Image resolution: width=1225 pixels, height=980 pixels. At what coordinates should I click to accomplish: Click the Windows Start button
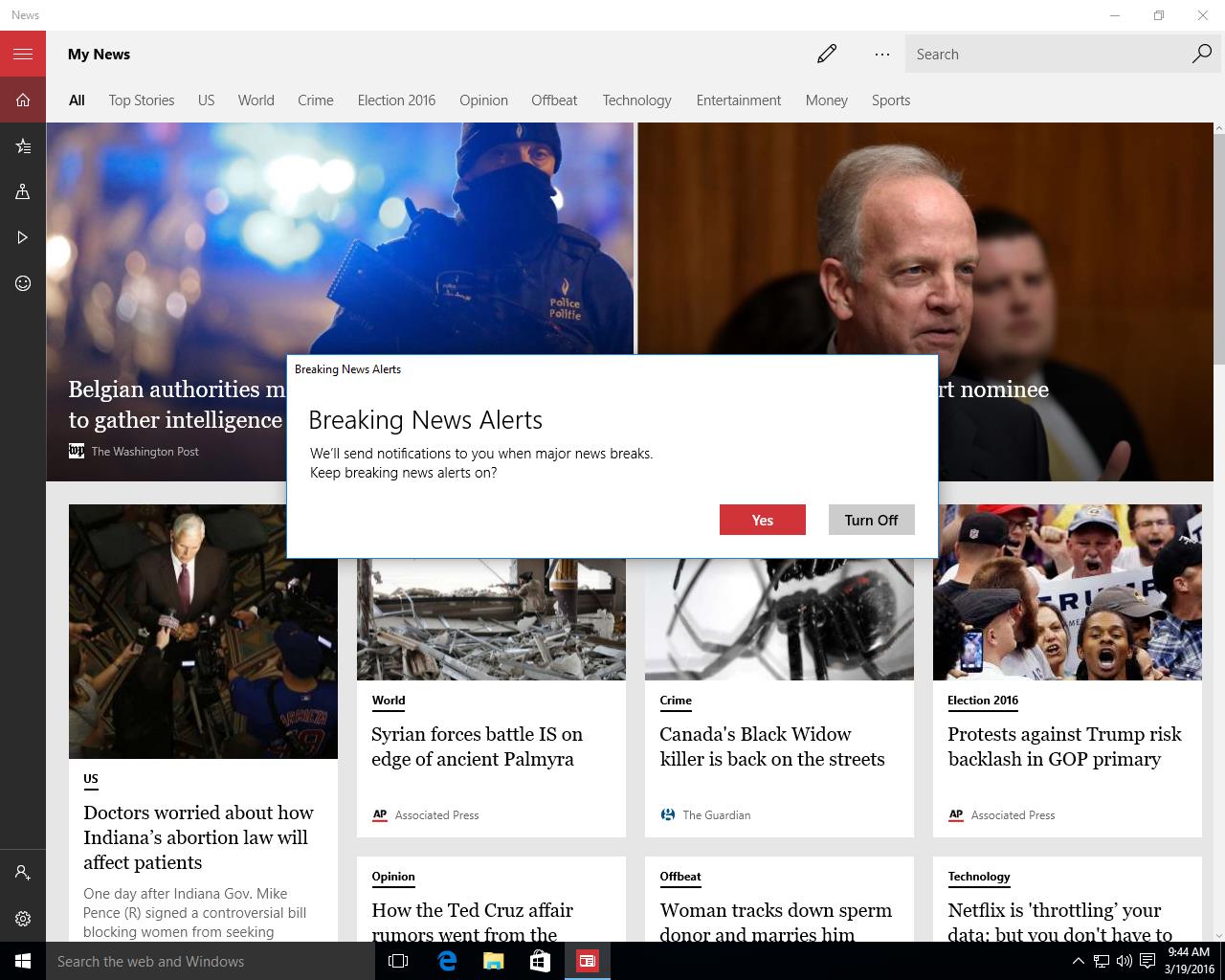23,961
